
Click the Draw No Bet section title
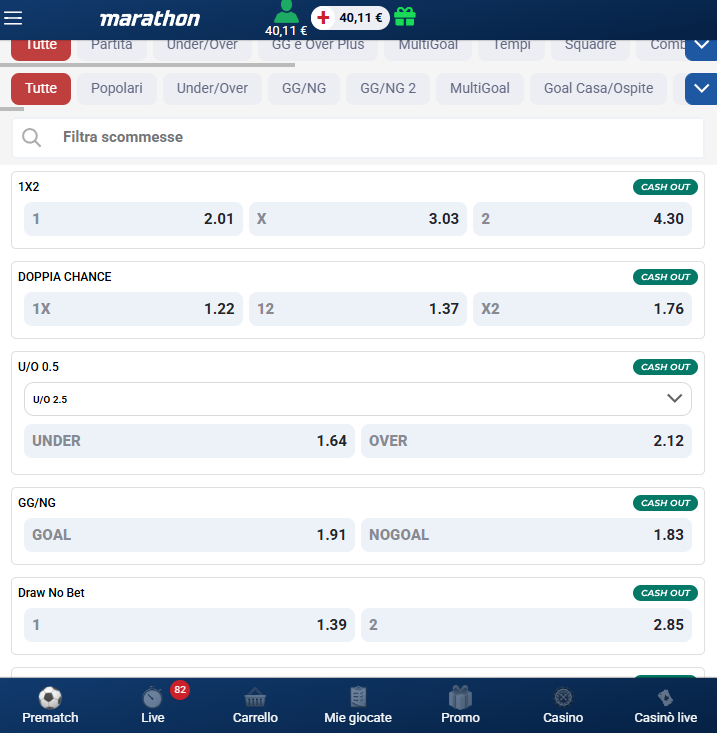51,593
